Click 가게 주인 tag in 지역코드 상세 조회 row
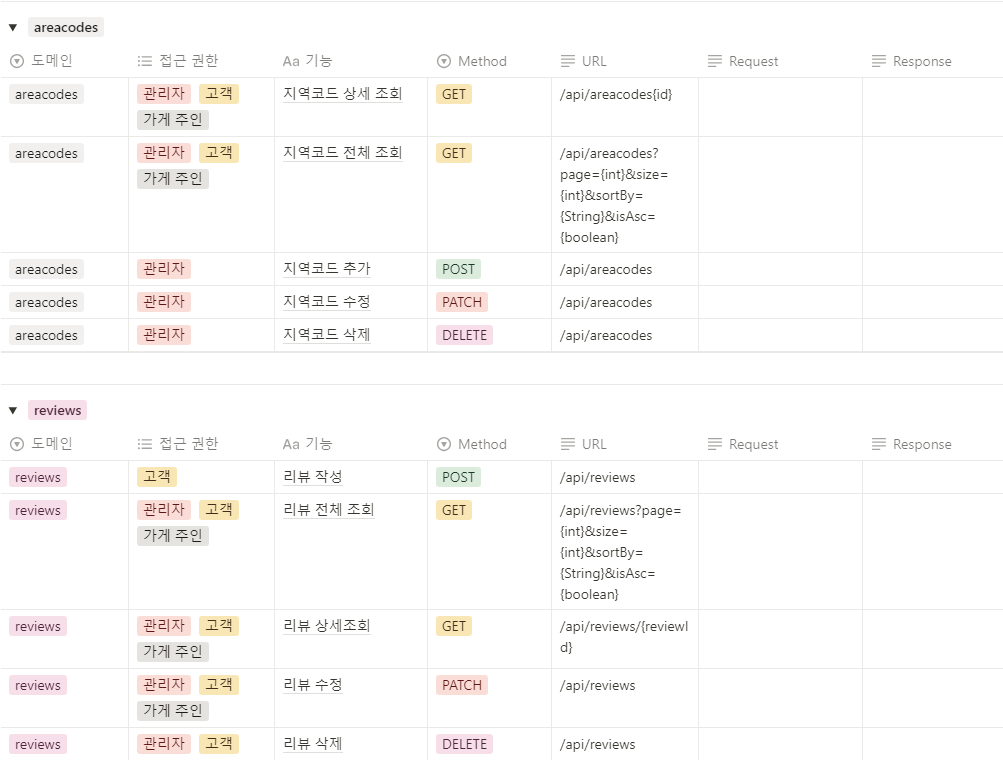The image size is (1003, 760). (x=173, y=120)
